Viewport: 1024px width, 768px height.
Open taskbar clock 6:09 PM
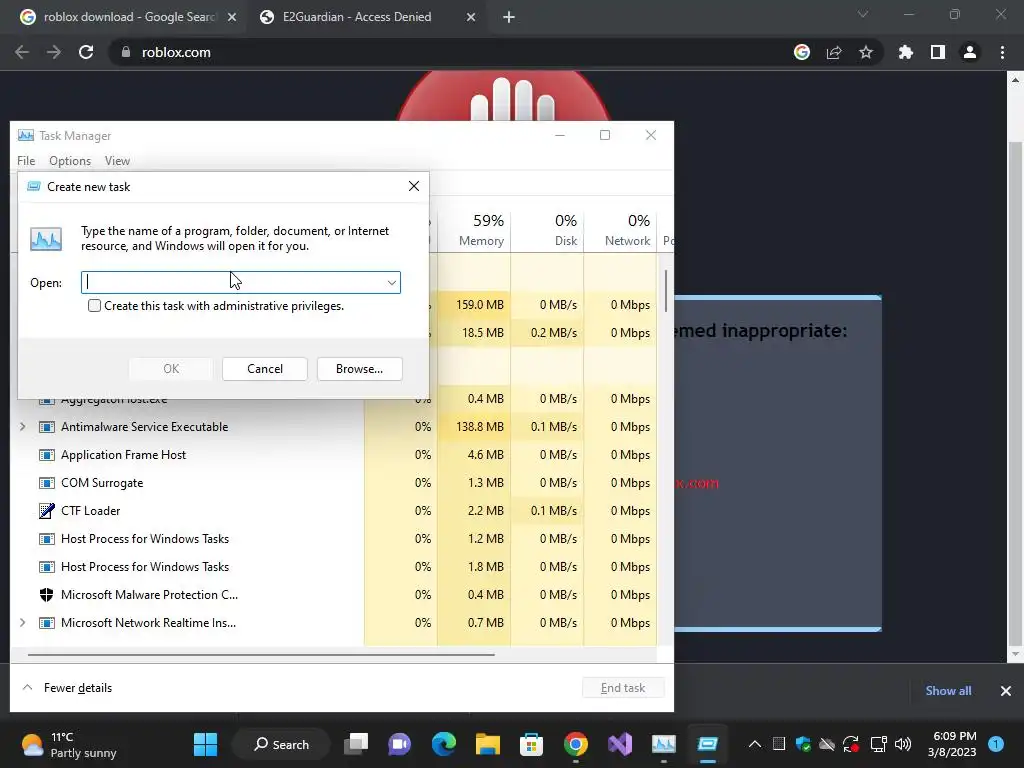[x=952, y=744]
